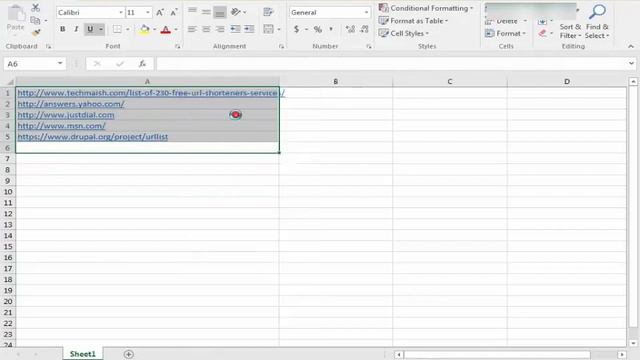This screenshot has height=360, width=640.
Task: Click the Cut scissors icon
Action: tap(36, 8)
